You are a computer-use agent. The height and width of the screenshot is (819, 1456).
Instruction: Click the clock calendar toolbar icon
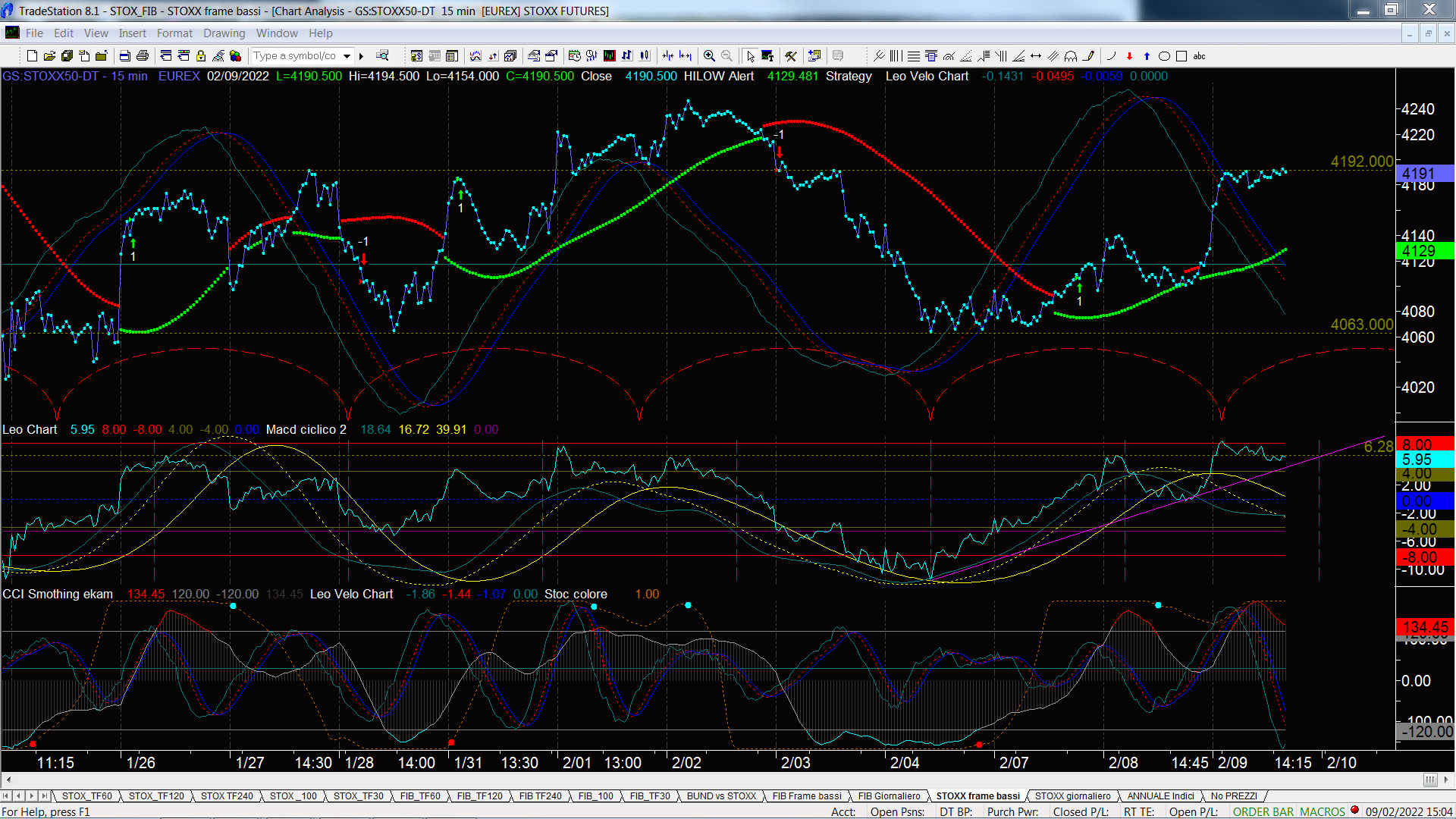coord(575,56)
